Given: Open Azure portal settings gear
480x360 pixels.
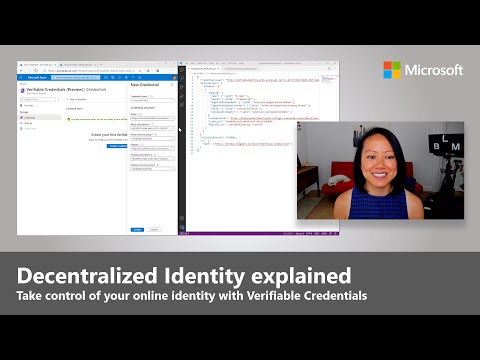Looking at the screenshot, I should pos(126,77).
